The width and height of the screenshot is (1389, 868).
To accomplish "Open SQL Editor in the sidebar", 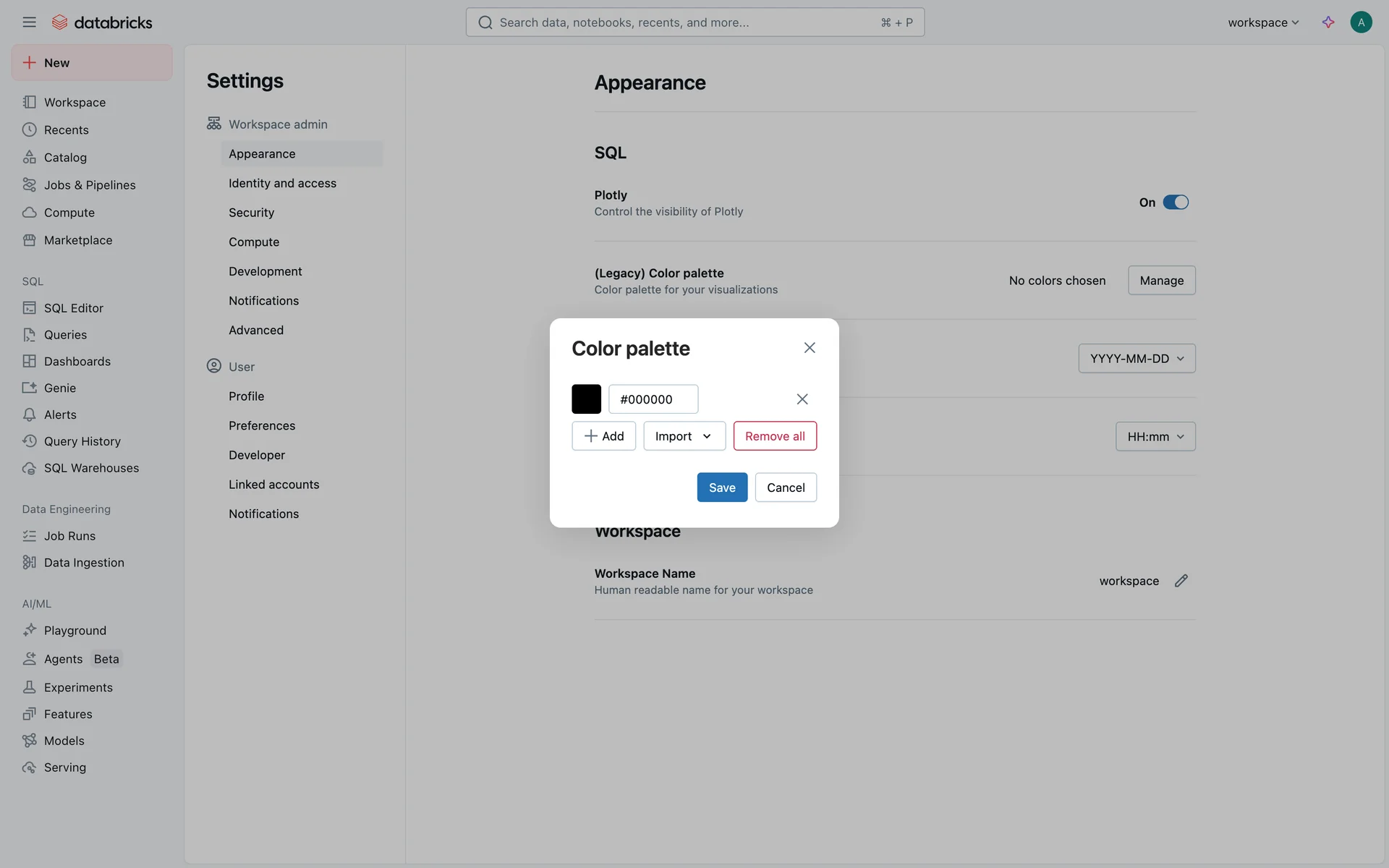I will click(73, 308).
